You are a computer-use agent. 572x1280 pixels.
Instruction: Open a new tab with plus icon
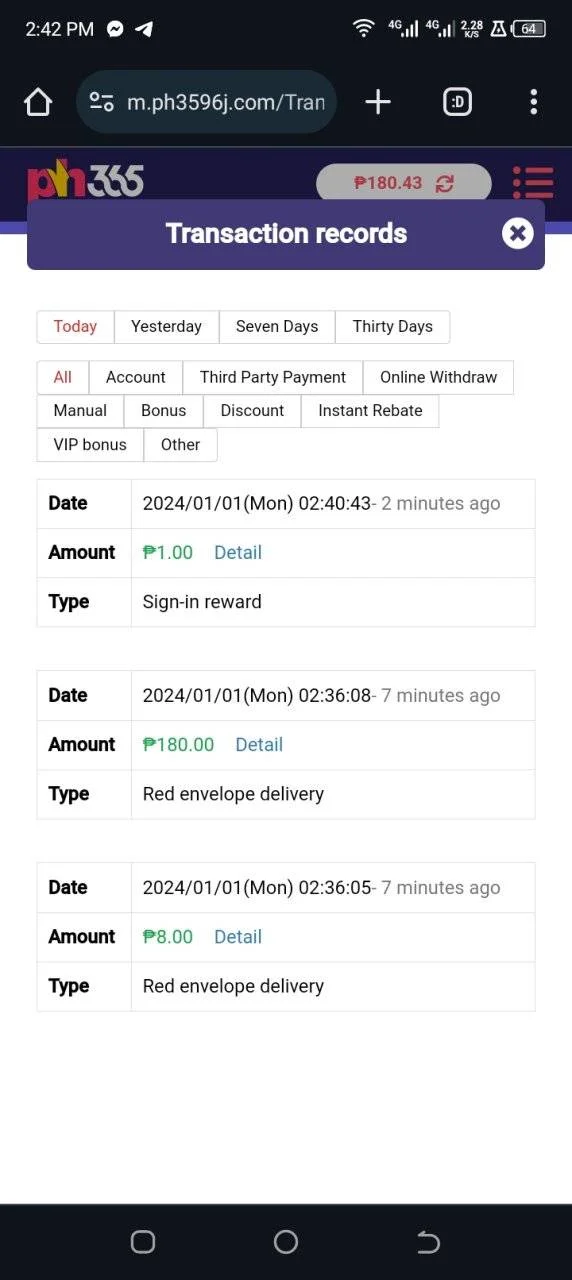pos(378,102)
